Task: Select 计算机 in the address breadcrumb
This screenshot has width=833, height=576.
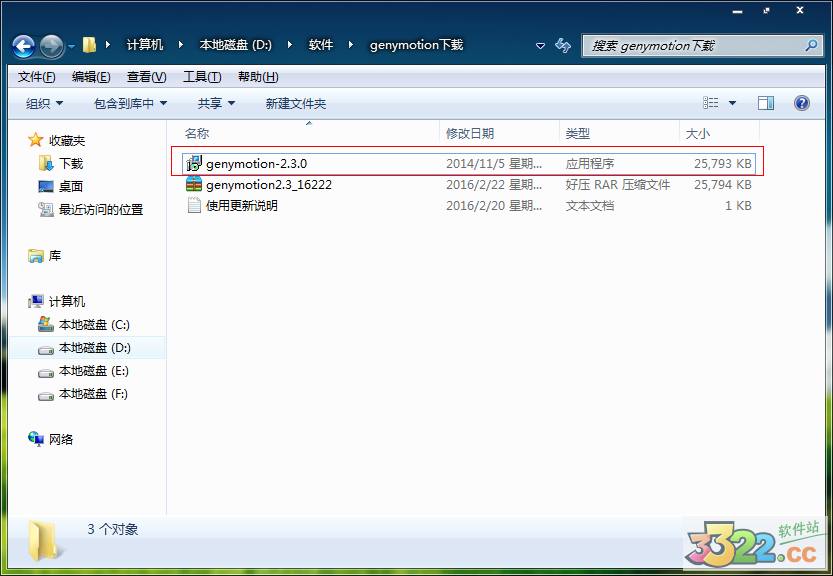Action: click(144, 45)
